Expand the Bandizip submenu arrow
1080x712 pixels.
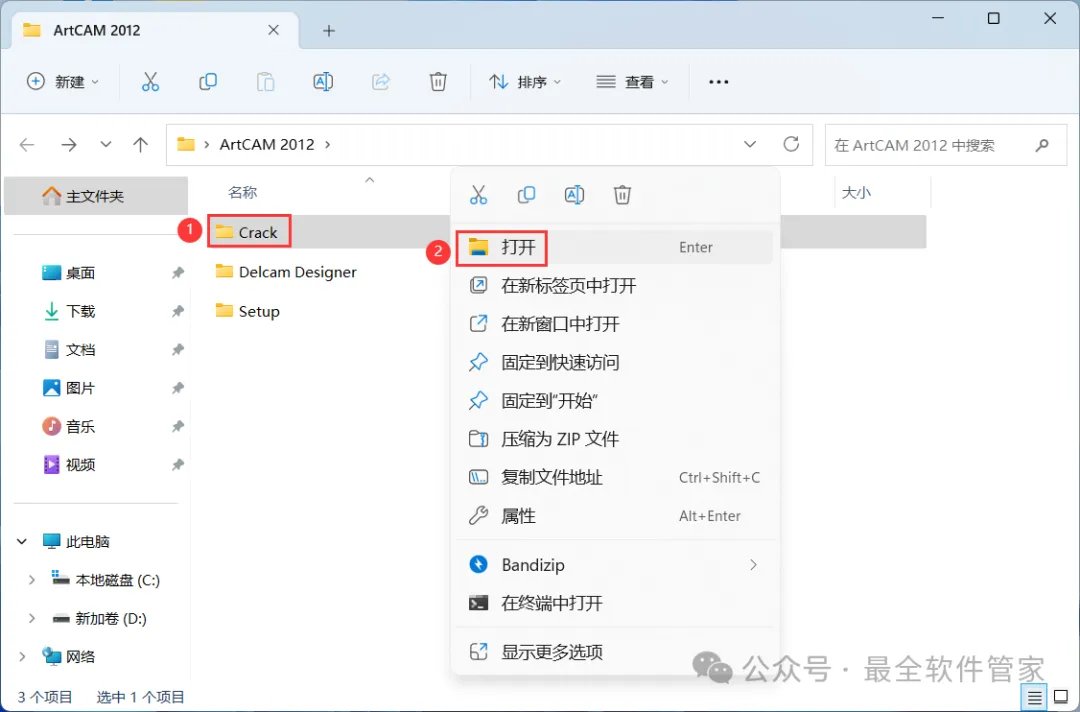pos(753,565)
